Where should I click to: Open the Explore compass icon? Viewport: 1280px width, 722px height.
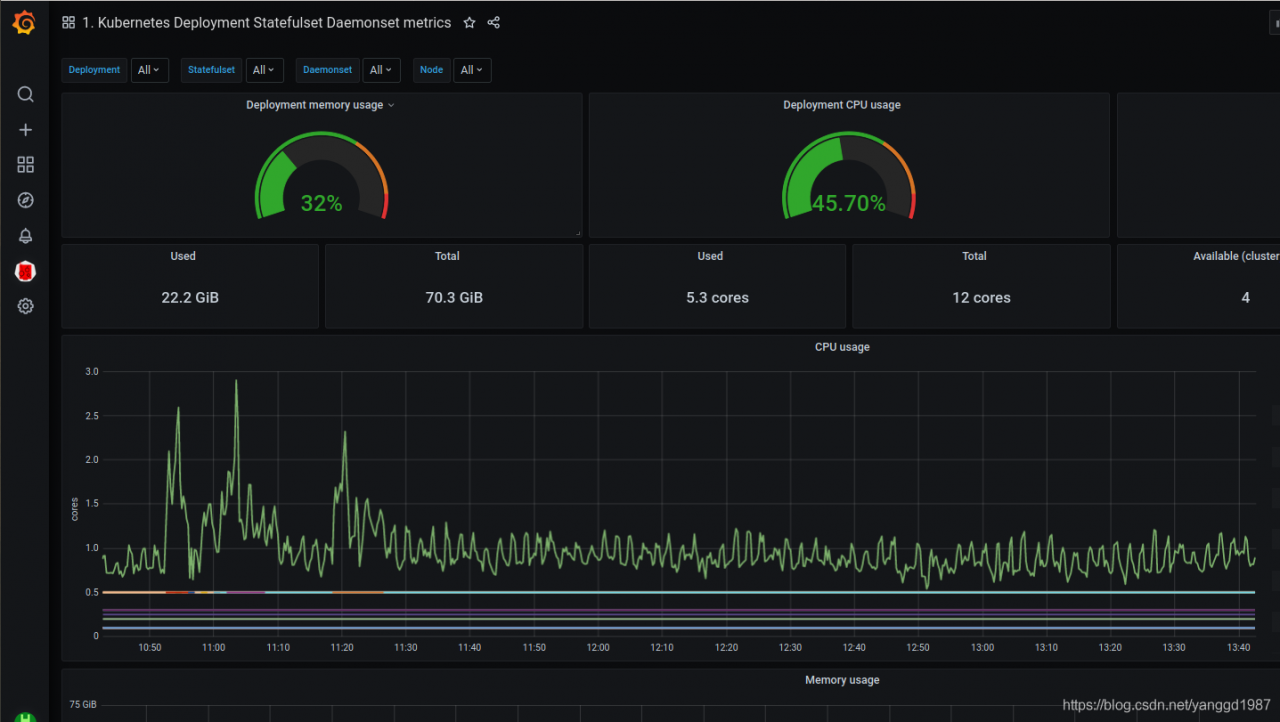pos(26,200)
